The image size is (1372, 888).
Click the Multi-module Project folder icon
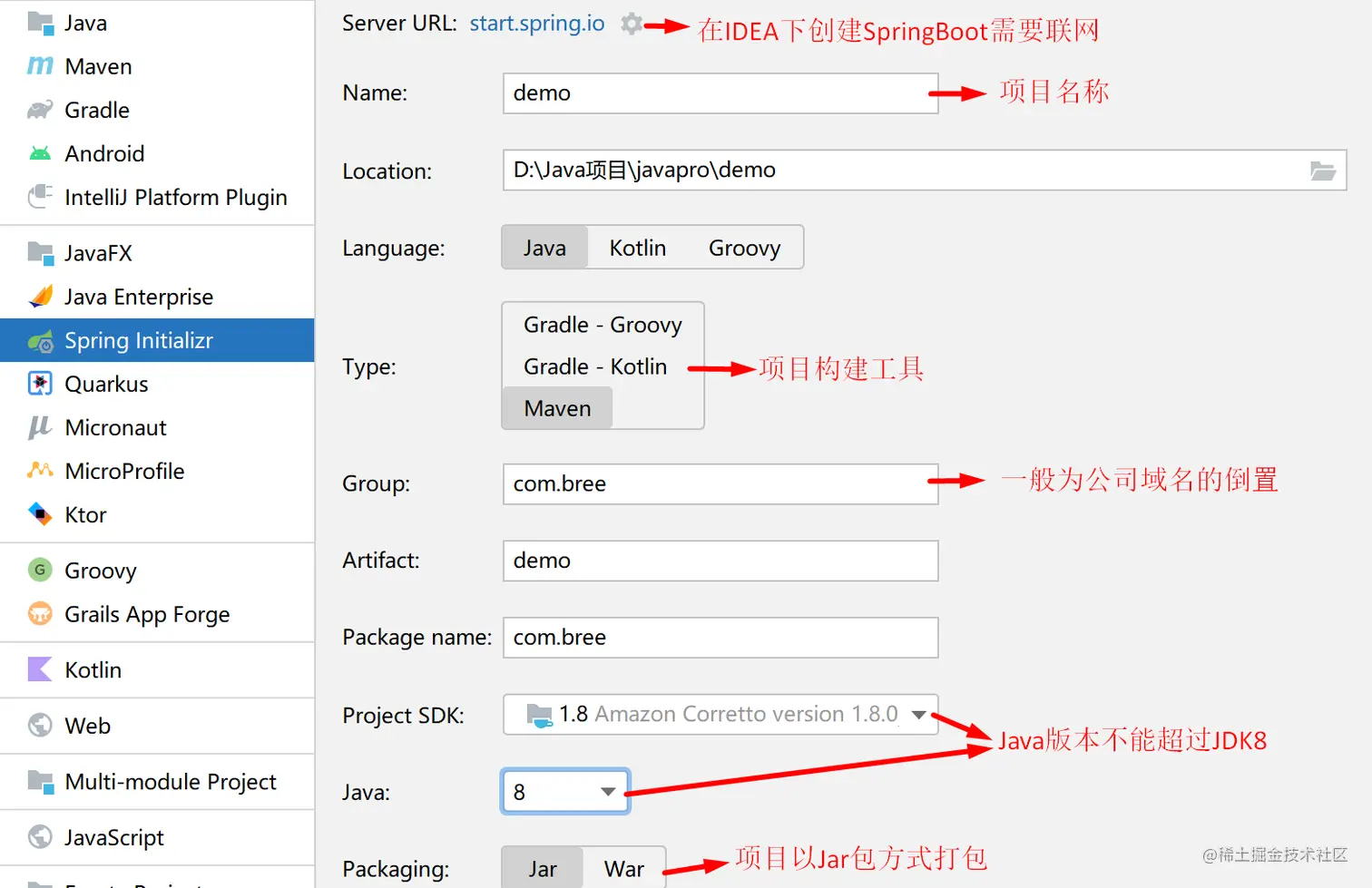40,781
